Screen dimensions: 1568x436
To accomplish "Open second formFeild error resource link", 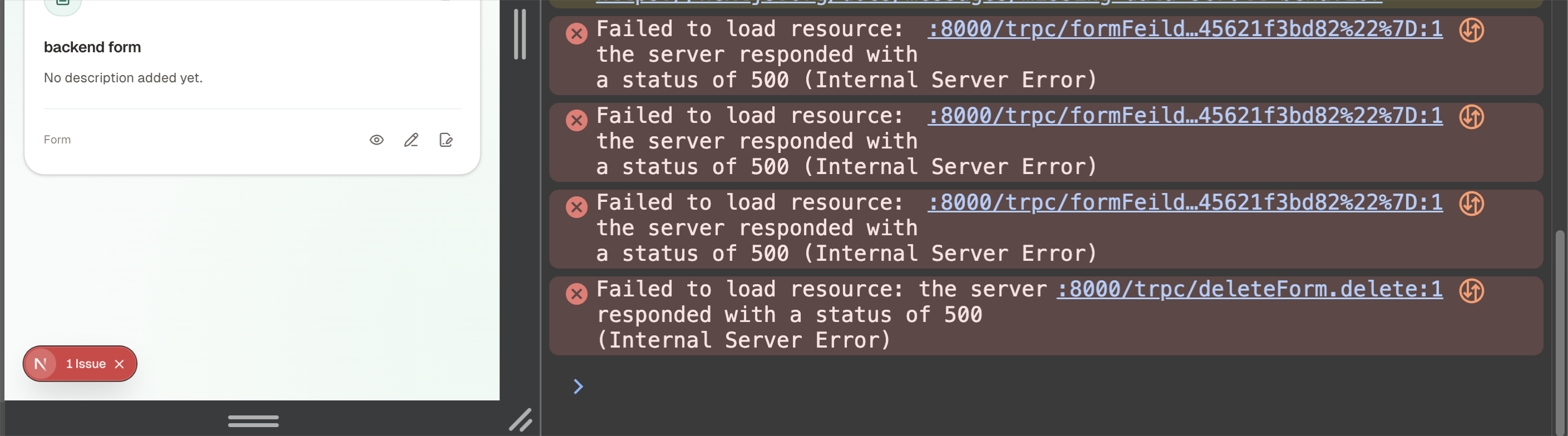I will [1184, 116].
